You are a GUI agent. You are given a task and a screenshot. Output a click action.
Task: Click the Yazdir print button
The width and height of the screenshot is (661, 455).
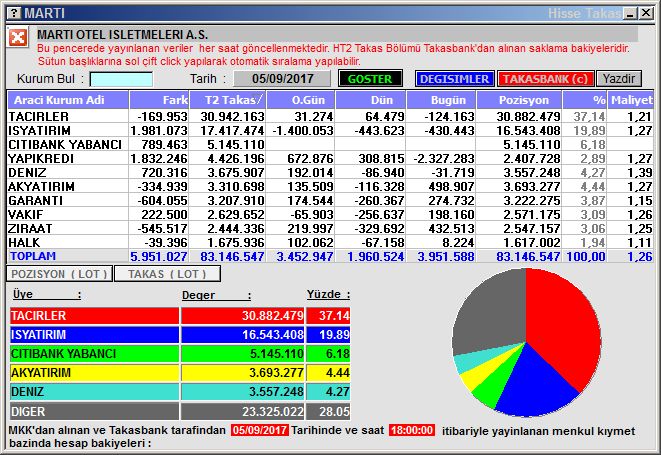(x=619, y=79)
